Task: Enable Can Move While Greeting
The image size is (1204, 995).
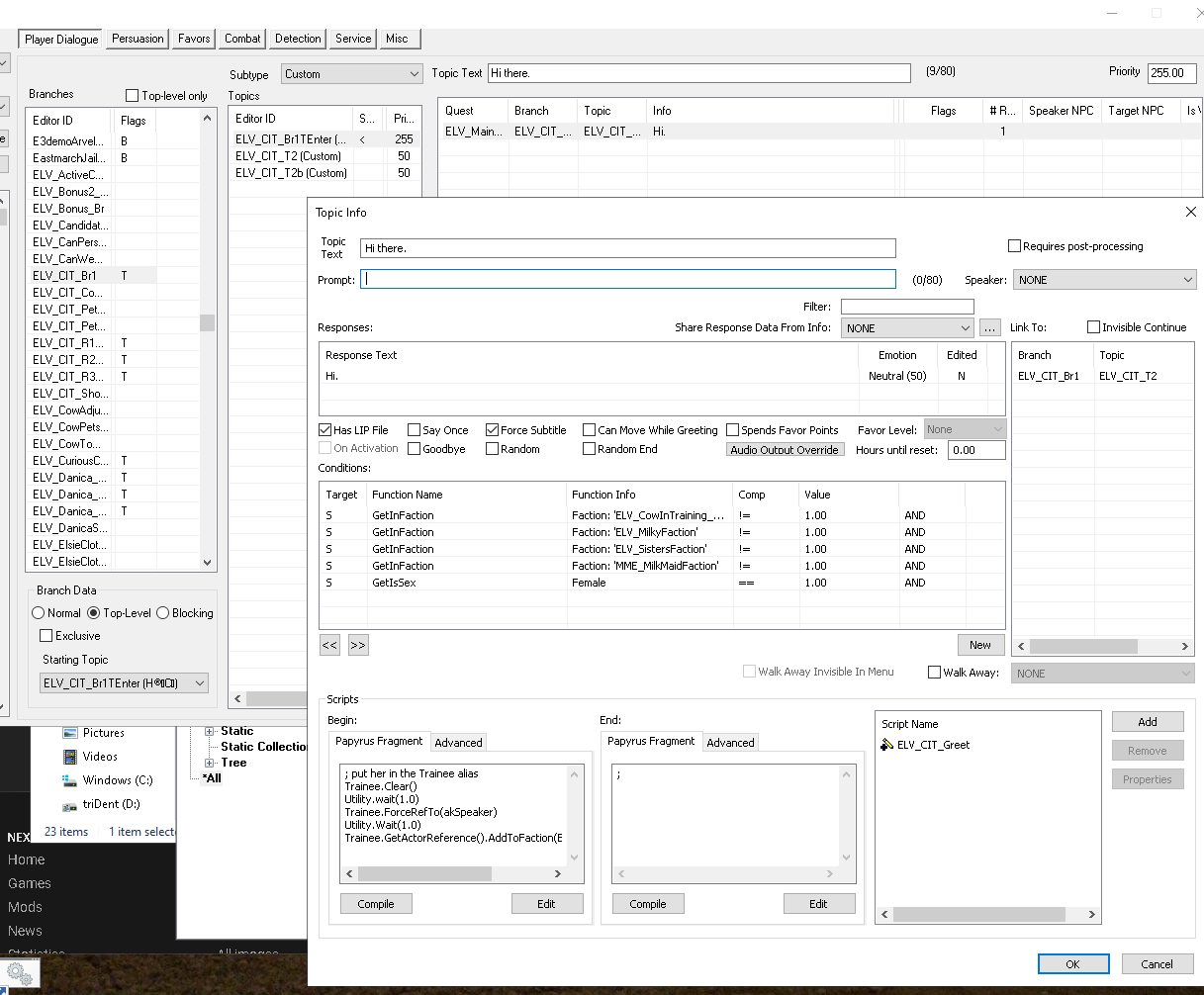Action: 589,430
